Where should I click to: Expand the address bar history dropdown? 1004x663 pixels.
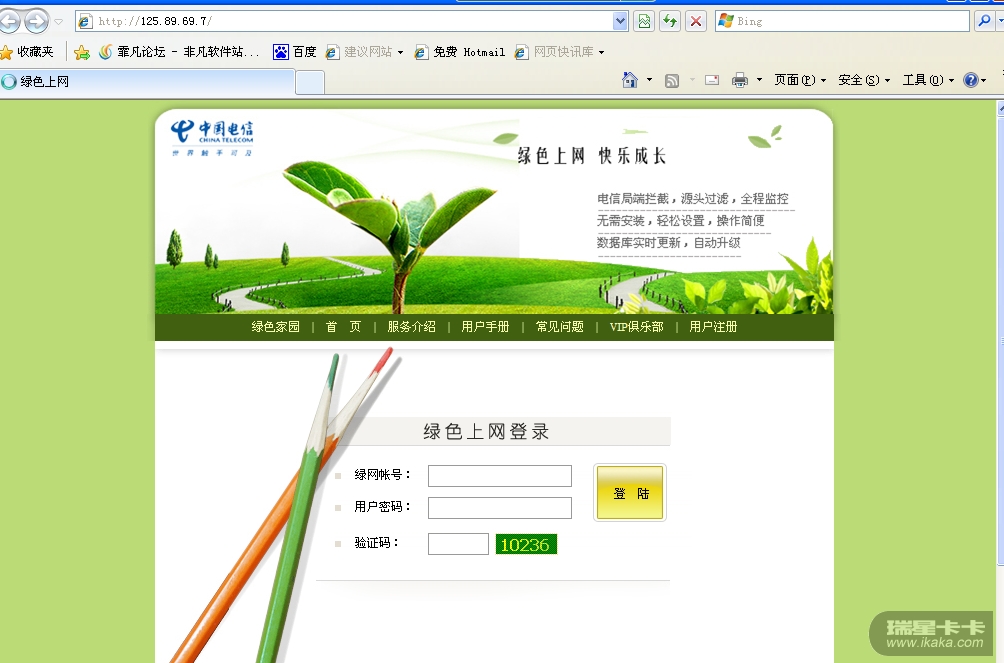click(x=620, y=21)
